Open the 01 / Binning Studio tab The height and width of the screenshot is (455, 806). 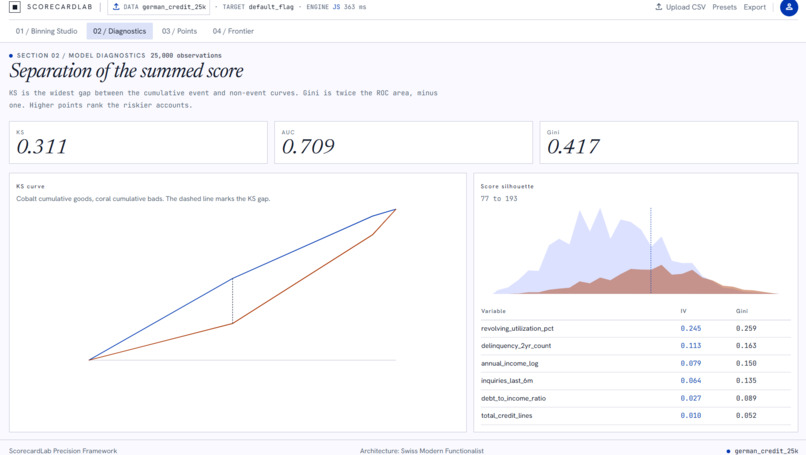click(x=46, y=31)
